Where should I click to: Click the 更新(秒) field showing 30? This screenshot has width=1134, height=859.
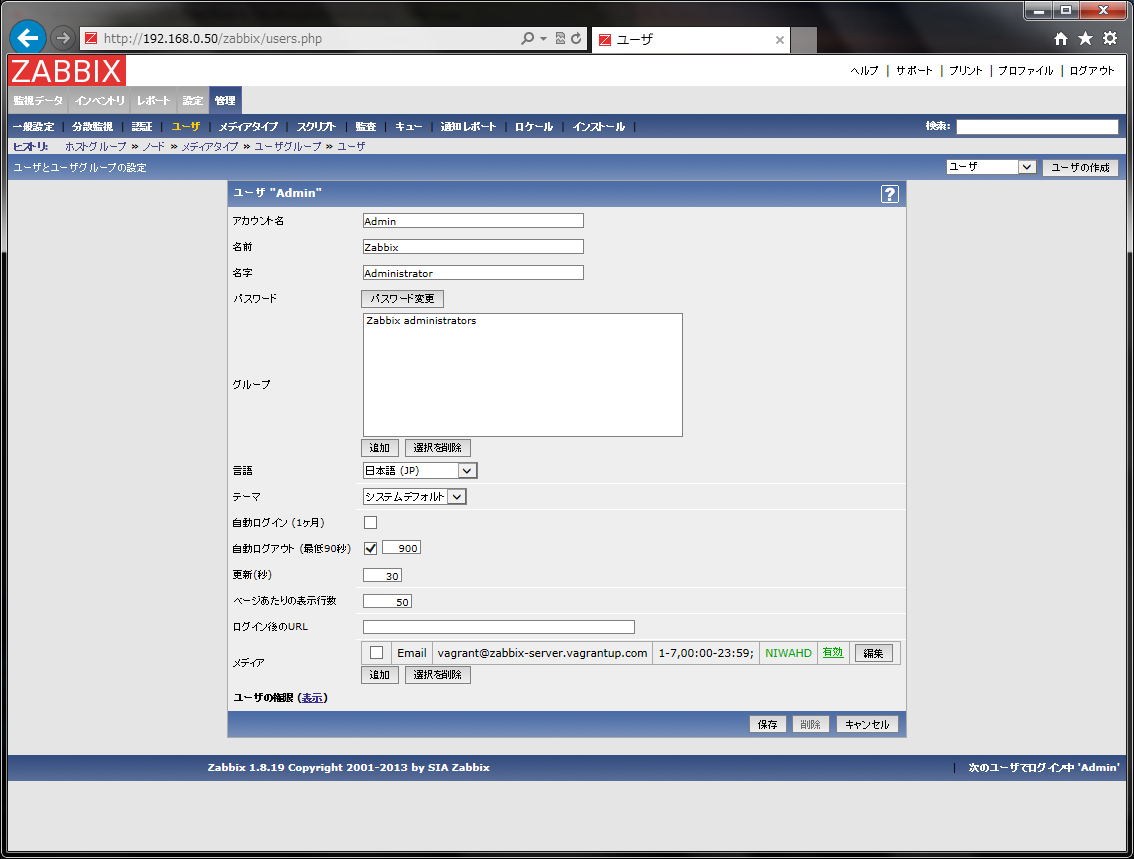tap(382, 576)
